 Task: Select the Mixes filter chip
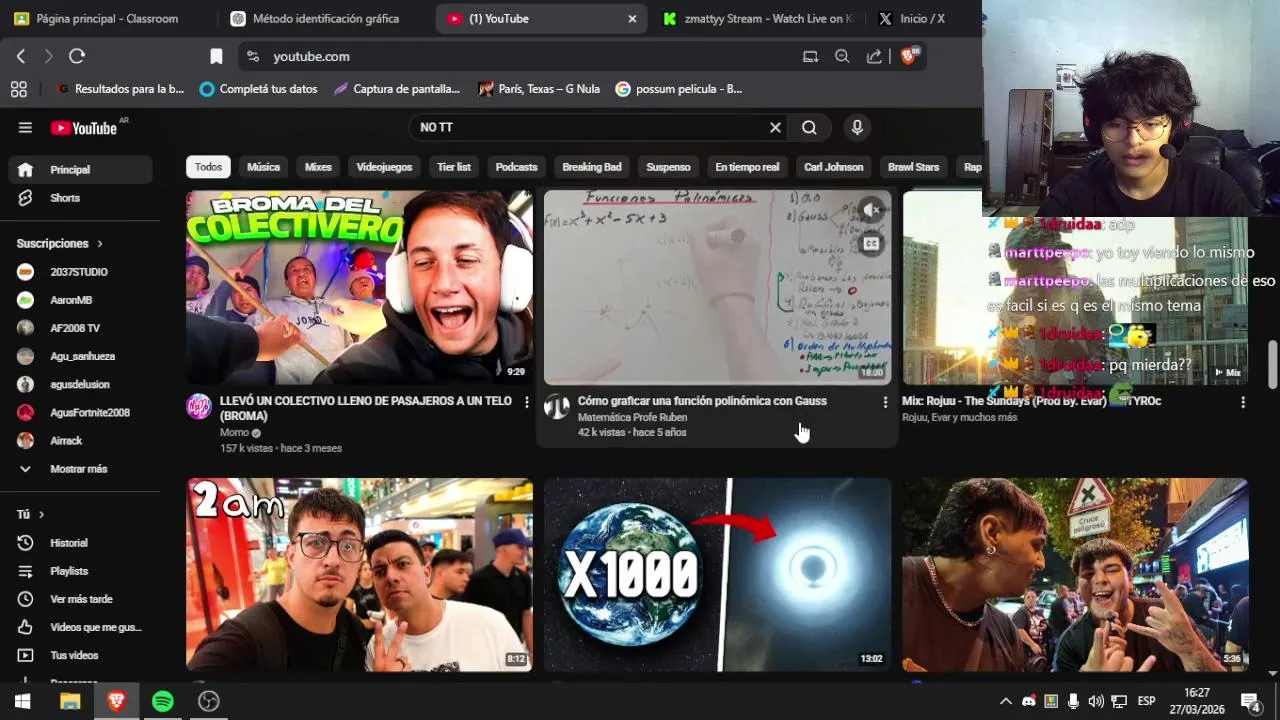[x=318, y=167]
